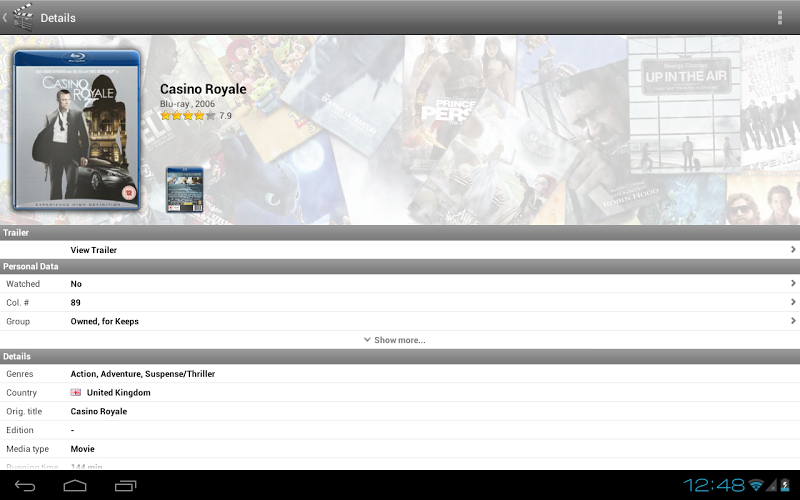Select collection number 89
Viewport: 800px width, 500px height.
click(76, 303)
